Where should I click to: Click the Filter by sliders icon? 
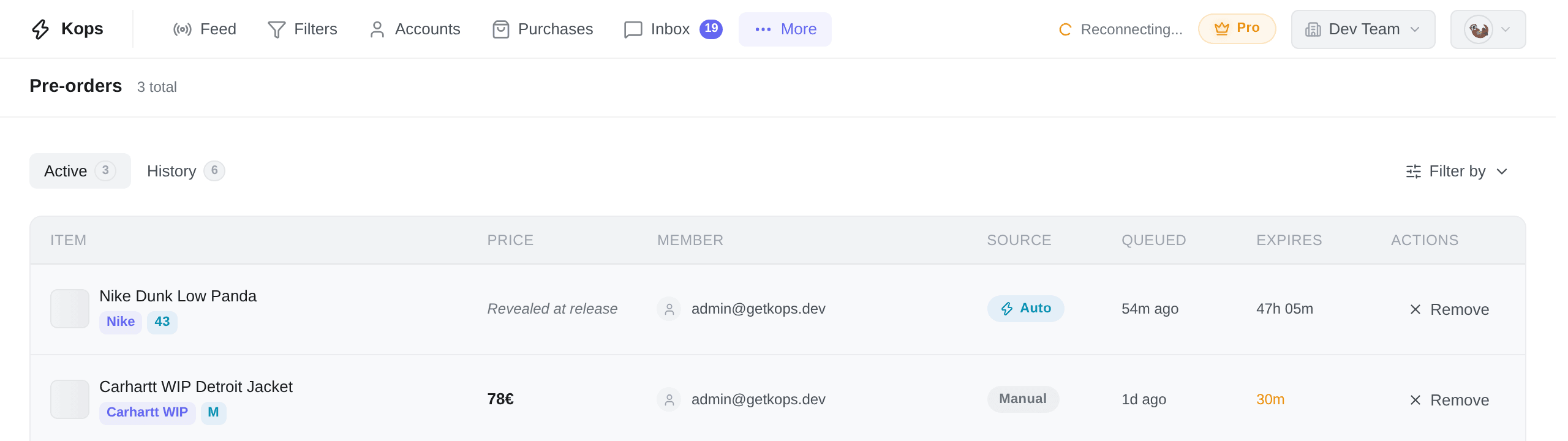tap(1414, 171)
